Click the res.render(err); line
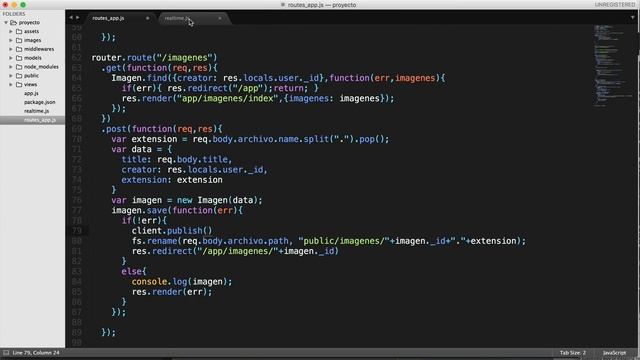Image resolution: width=640 pixels, height=360 pixels. 172,292
